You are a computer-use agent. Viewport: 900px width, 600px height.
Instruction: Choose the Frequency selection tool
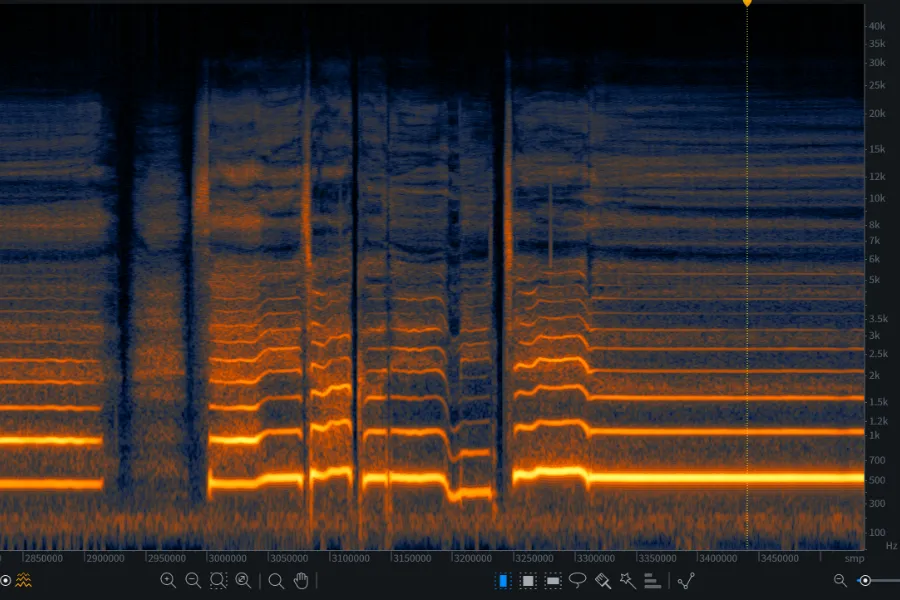tap(553, 580)
